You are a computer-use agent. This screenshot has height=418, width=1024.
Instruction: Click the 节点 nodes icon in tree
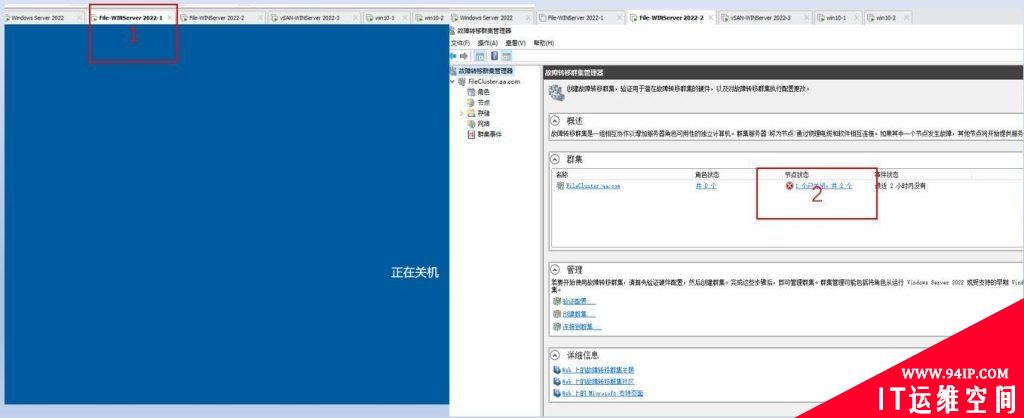pos(472,103)
